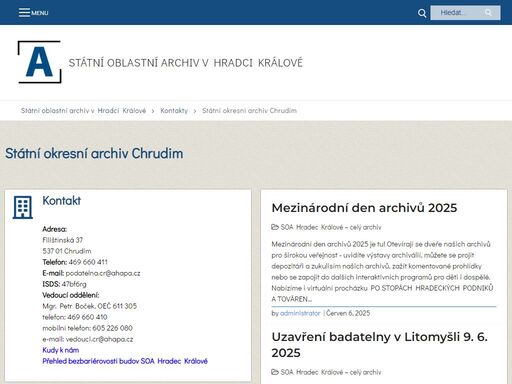
Task: Click the building icon beside Kontakt
Action: pos(23,207)
